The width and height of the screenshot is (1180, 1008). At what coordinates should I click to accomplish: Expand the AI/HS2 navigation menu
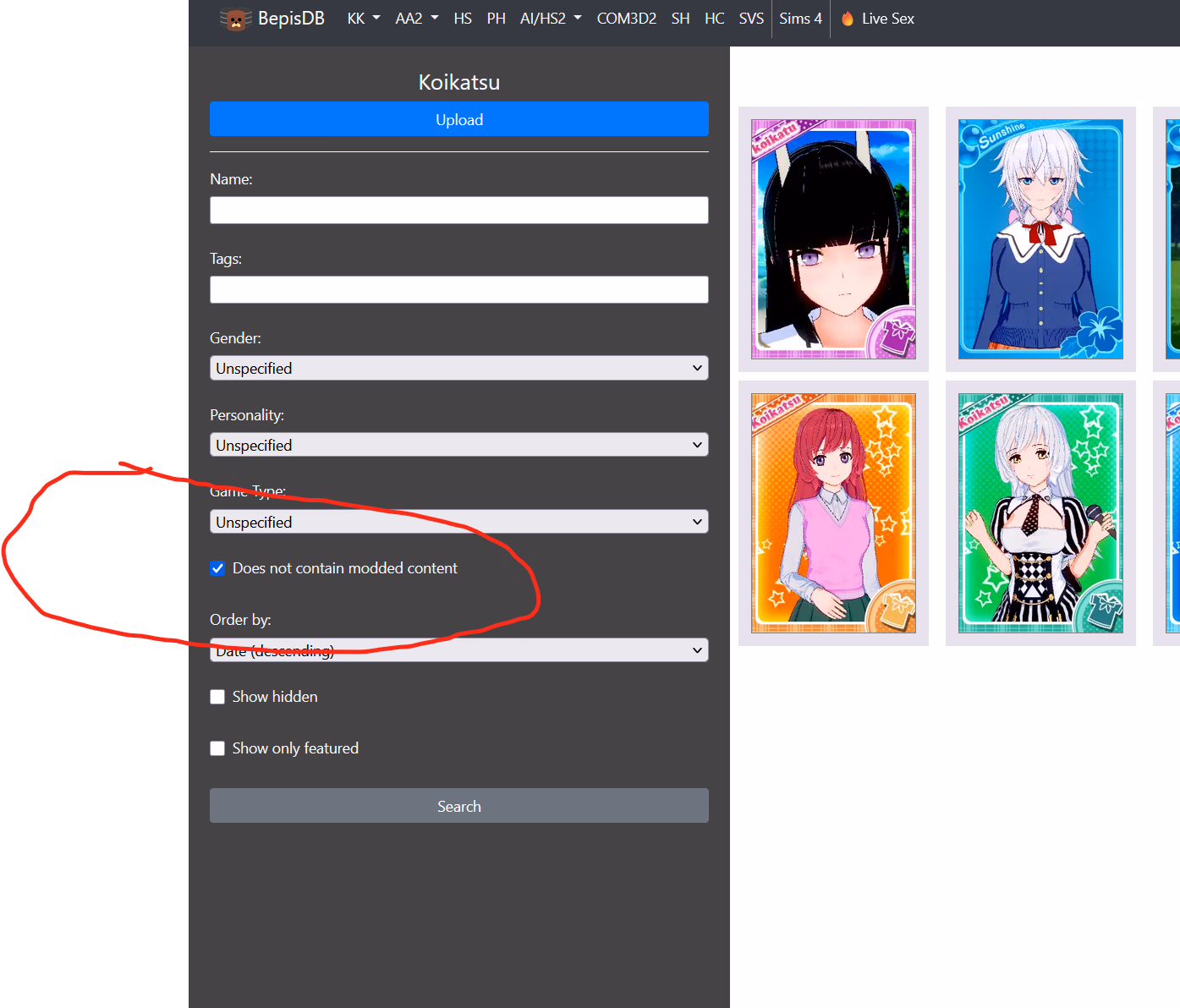point(550,19)
